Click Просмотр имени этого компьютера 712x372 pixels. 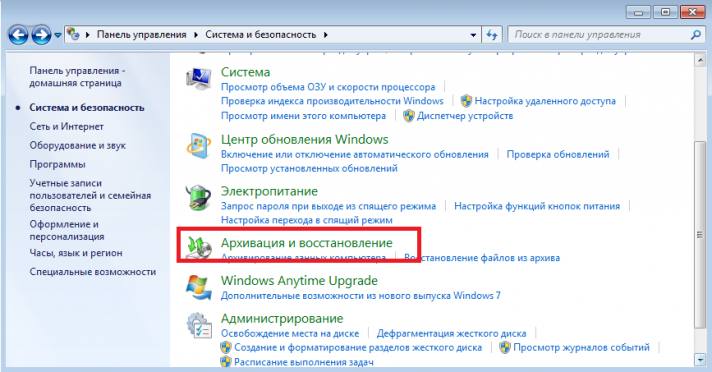303,116
